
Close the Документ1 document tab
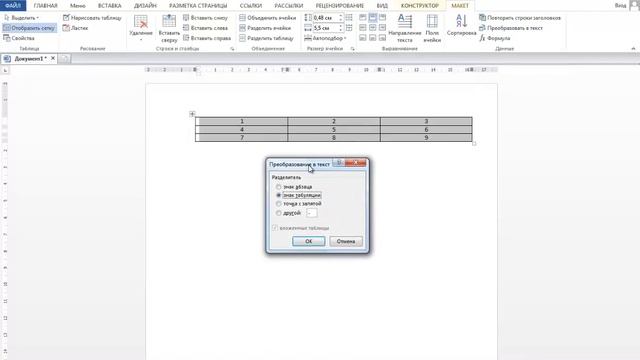[x=53, y=58]
